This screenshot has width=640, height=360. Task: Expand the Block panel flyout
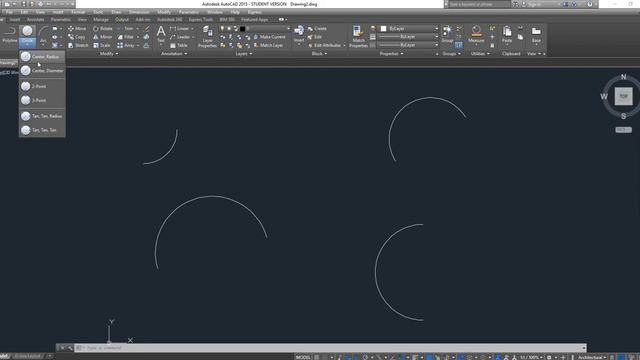click(x=319, y=53)
